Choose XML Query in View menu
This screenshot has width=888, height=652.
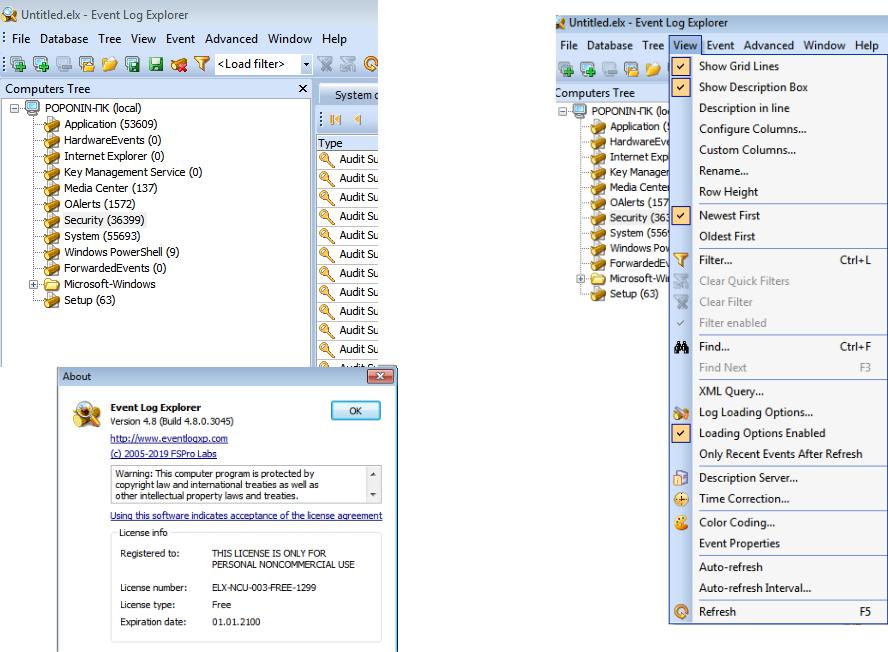coord(779,391)
